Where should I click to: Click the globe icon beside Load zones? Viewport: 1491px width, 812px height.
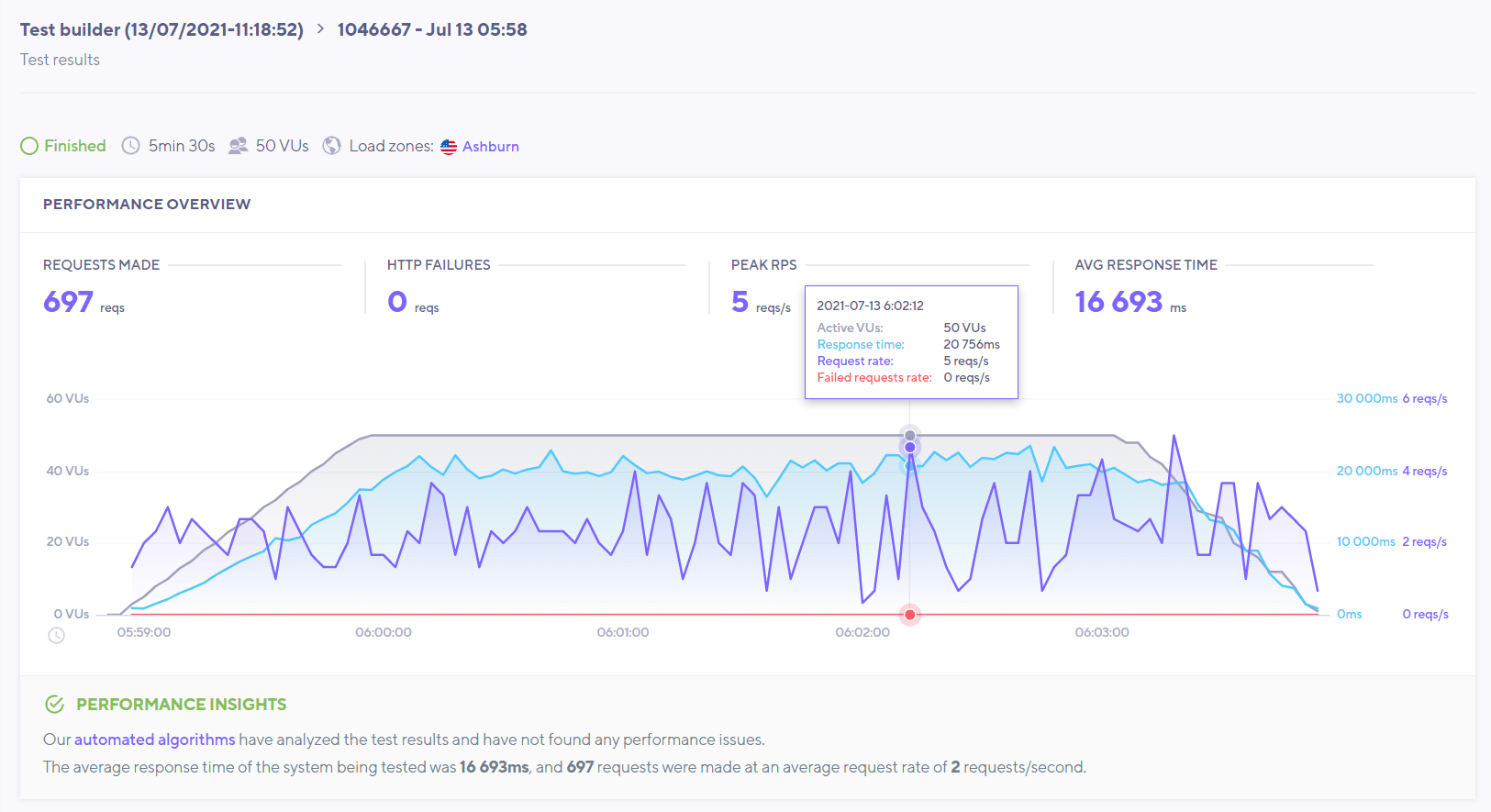click(x=332, y=146)
